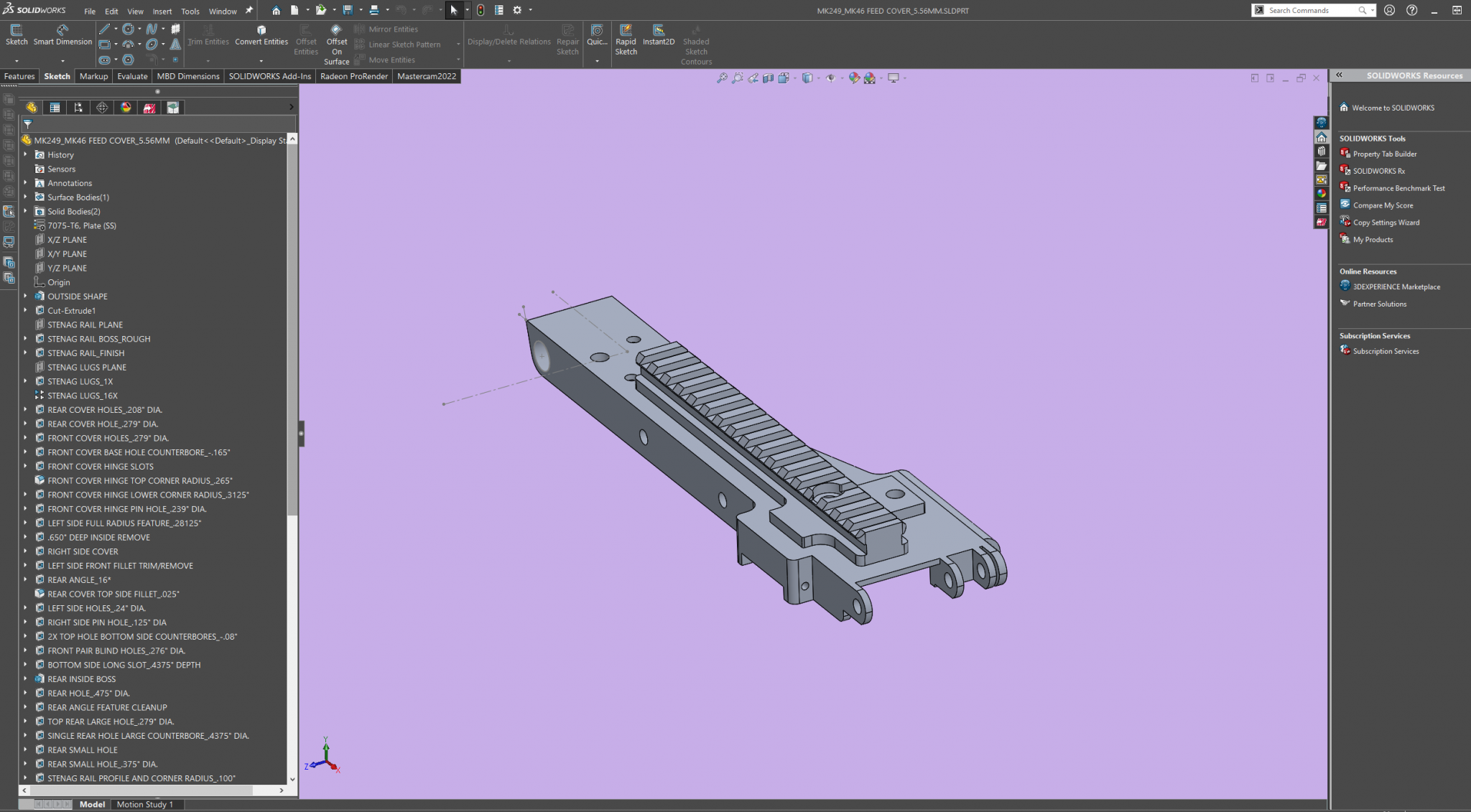Switch to the Motion Study 1 tab
1471x812 pixels.
point(145,804)
